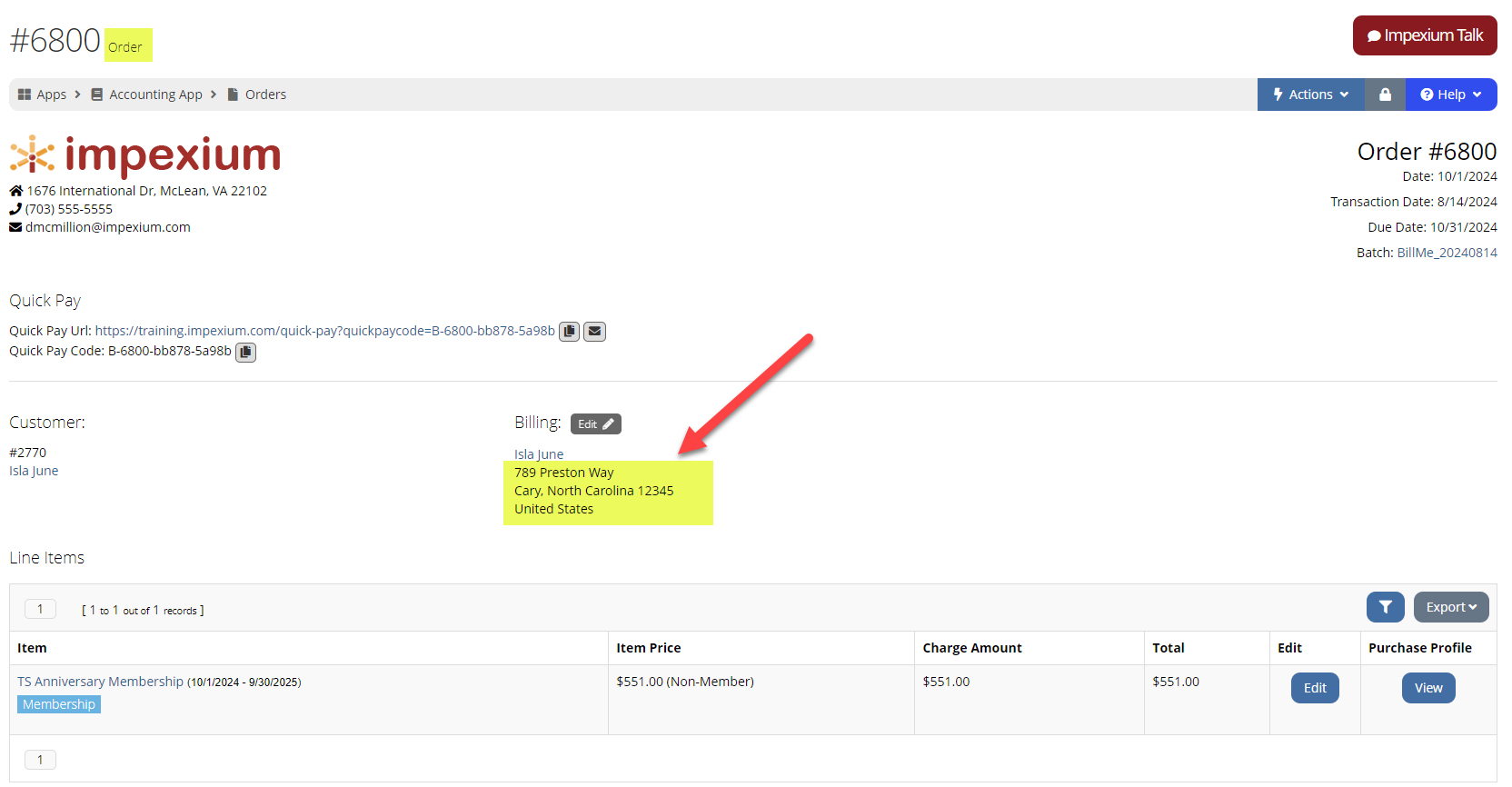Expand the Export dropdown
1512x787 pixels.
pos(1451,607)
